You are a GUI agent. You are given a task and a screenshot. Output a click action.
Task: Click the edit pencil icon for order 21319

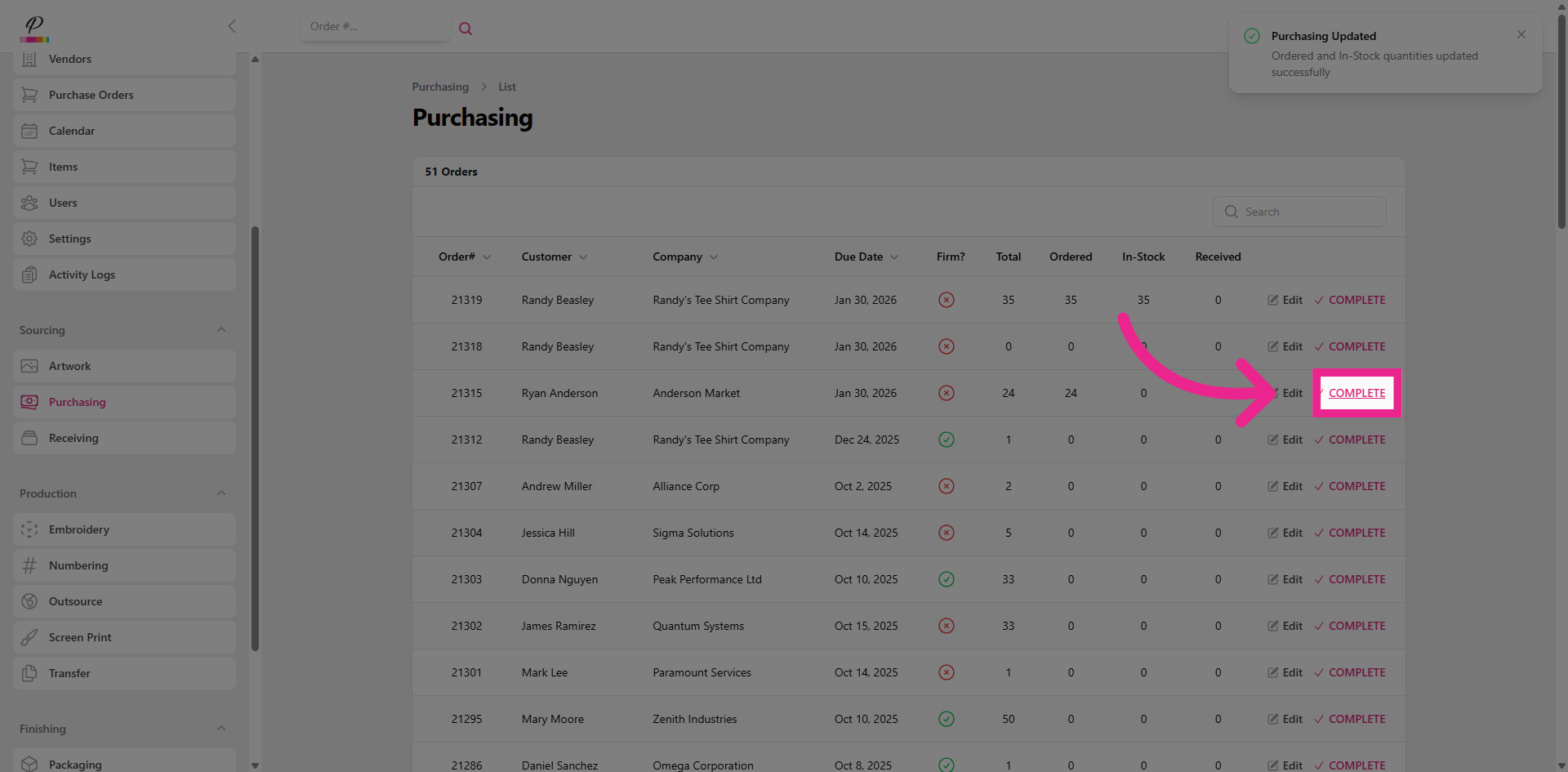[x=1272, y=300]
